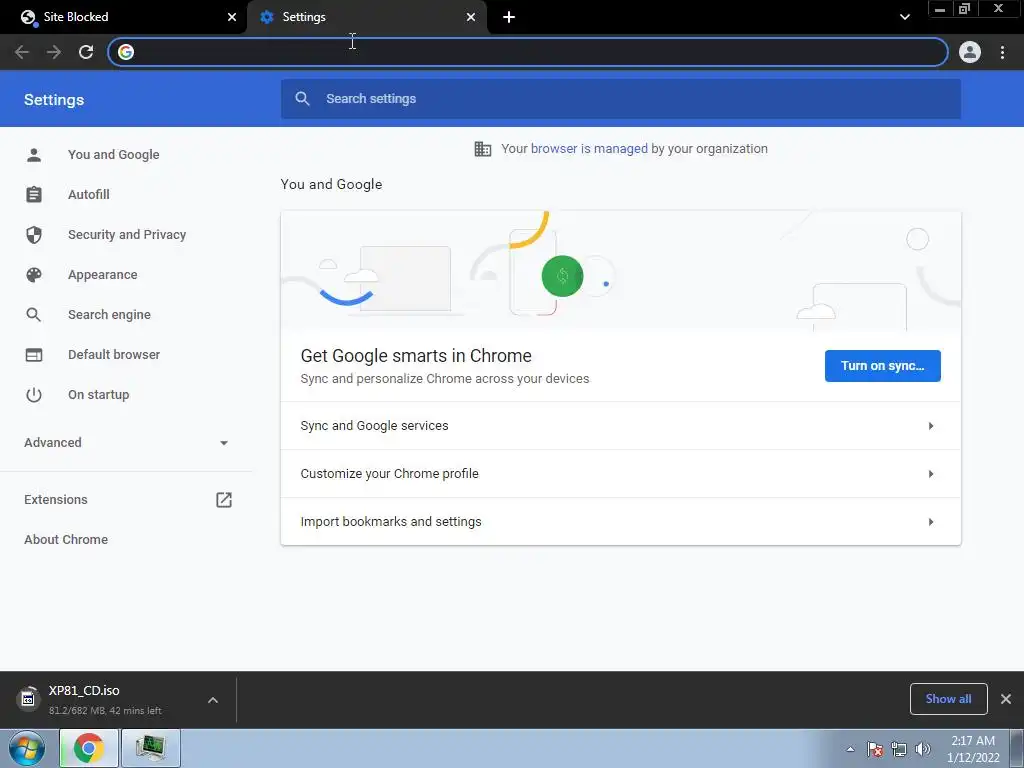Click the address bar field

pos(528,52)
